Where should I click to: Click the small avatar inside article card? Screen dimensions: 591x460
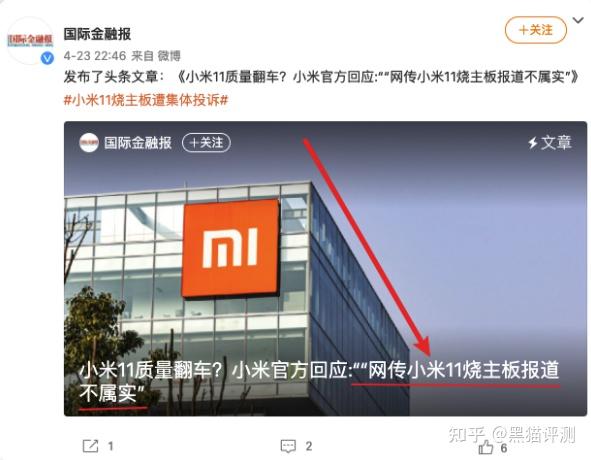pyautogui.click(x=89, y=143)
